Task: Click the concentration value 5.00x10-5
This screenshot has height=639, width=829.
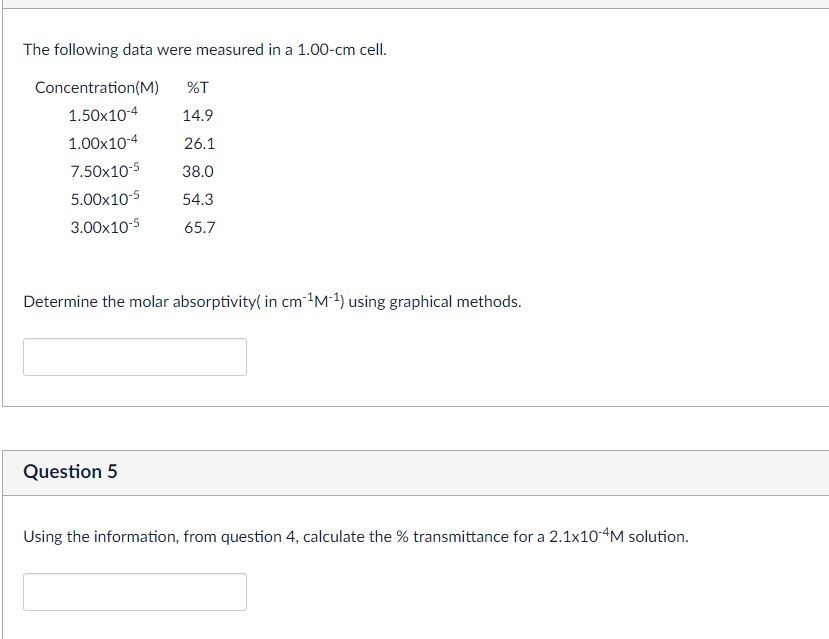Action: (103, 198)
